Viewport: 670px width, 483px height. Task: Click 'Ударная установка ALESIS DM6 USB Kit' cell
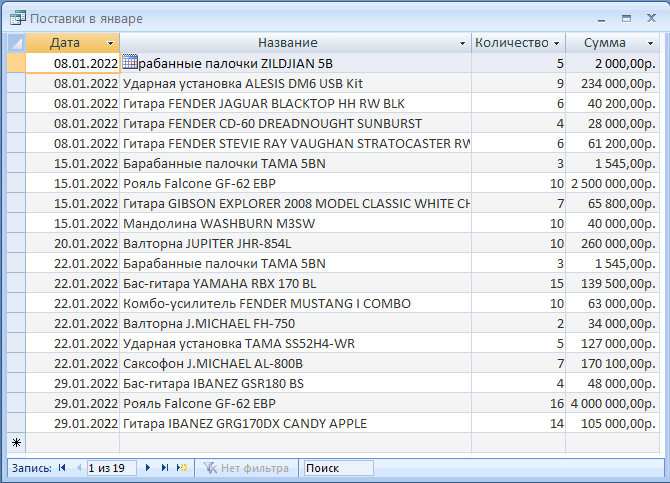pos(295,83)
